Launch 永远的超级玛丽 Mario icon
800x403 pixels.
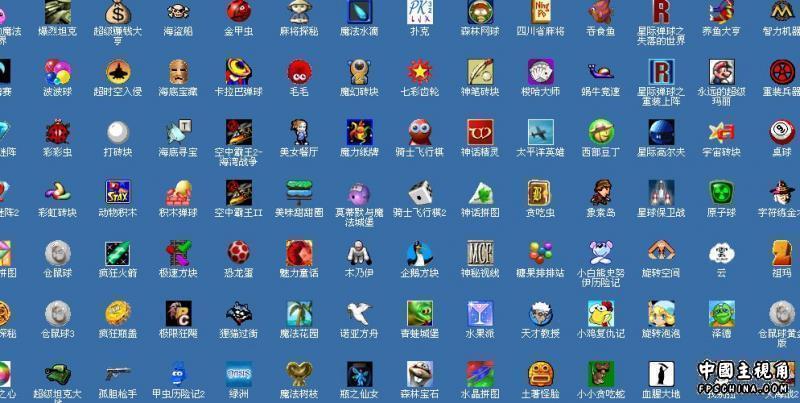tap(721, 72)
